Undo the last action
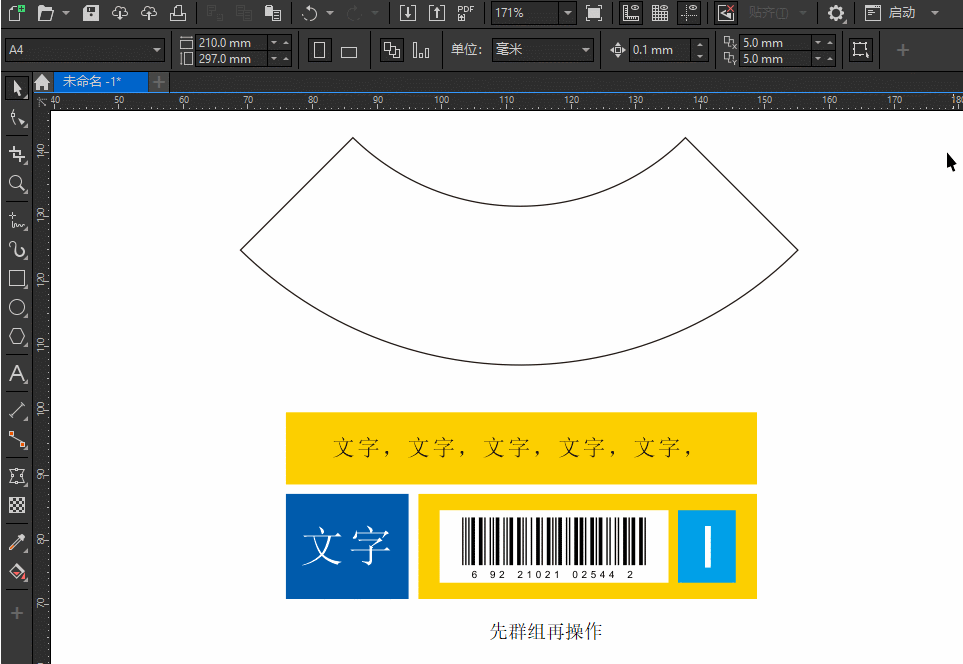Image resolution: width=963 pixels, height=664 pixels. [310, 12]
